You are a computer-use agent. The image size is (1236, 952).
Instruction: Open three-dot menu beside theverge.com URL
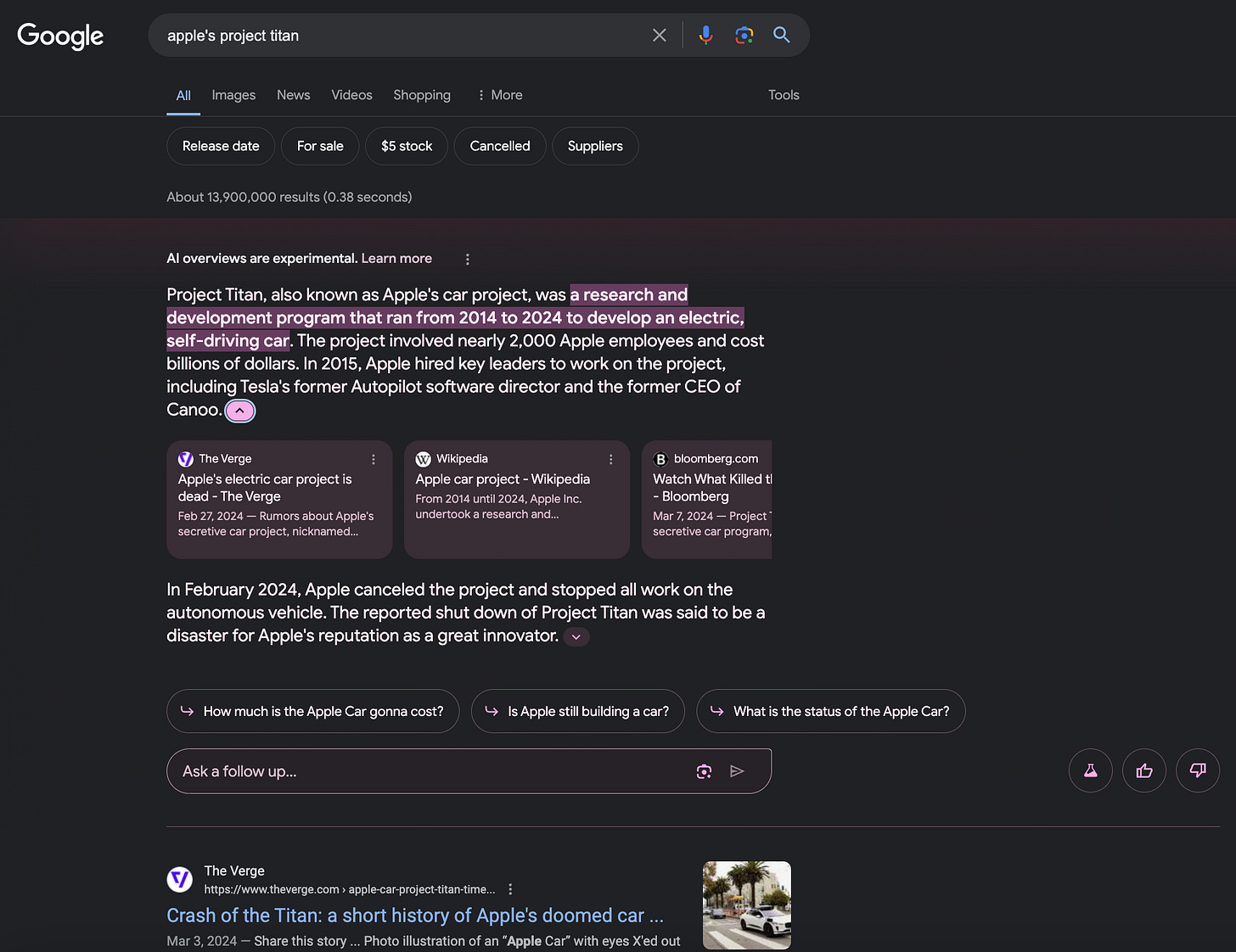coord(510,889)
